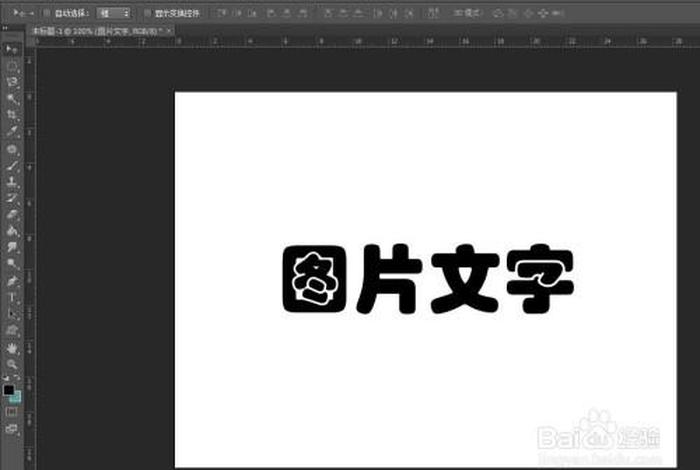Close the 图片文字 document tab
The width and height of the screenshot is (700, 470).
(169, 31)
